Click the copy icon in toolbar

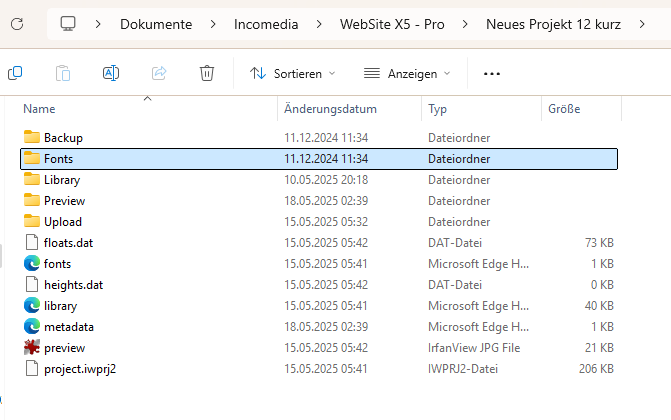click(x=15, y=73)
